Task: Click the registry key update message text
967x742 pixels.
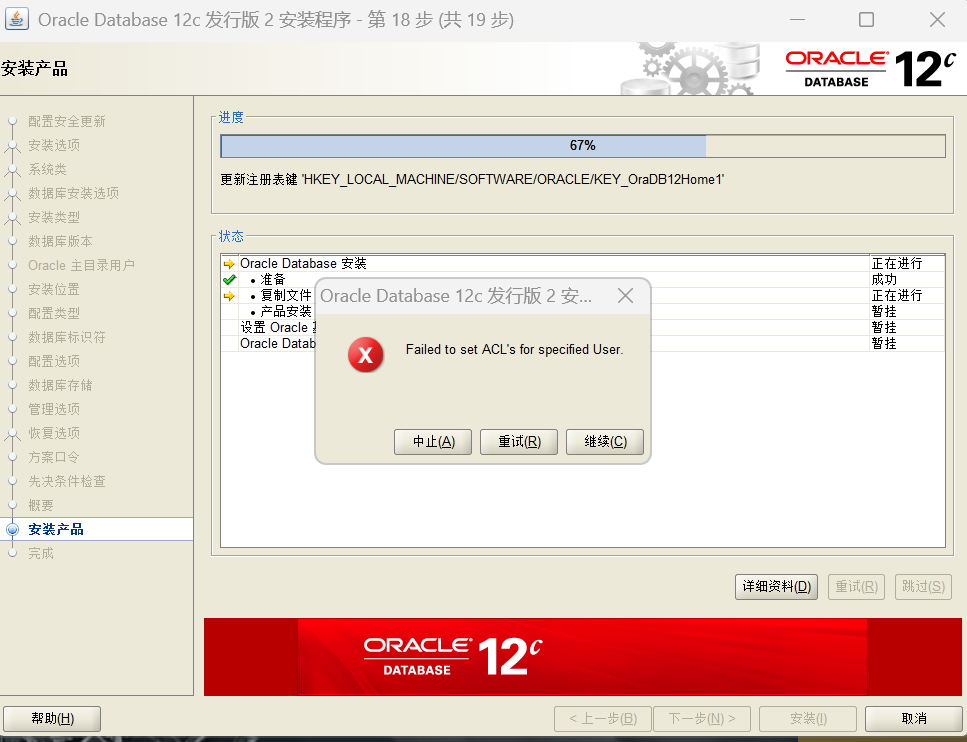Action: tap(472, 179)
